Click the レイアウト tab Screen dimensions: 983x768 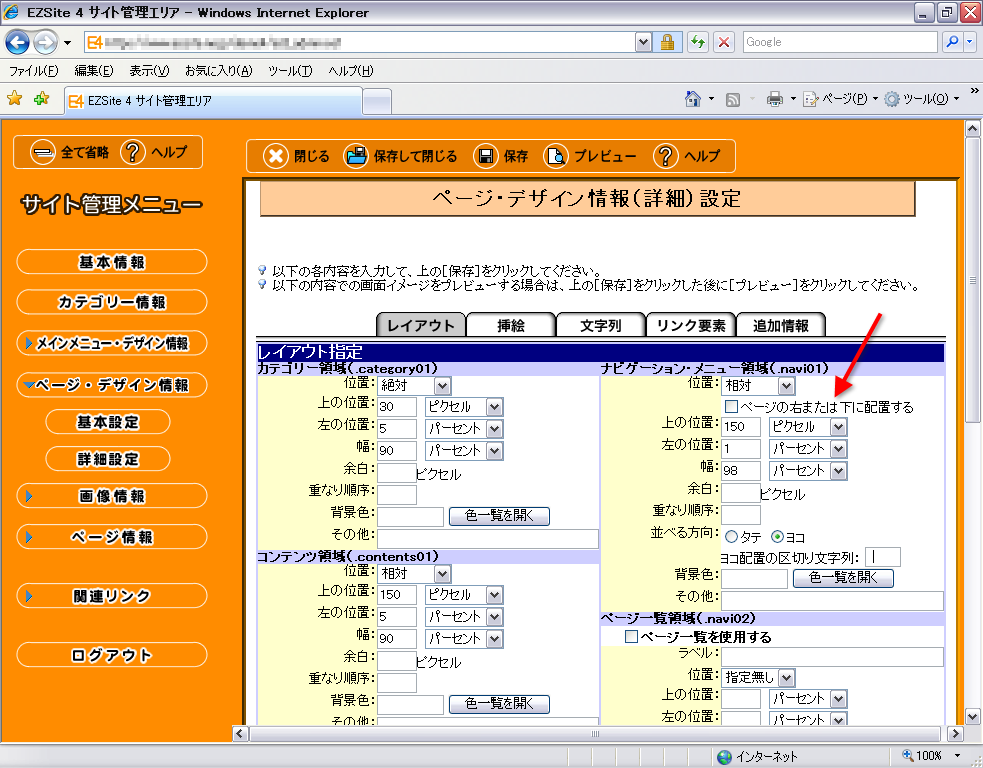[421, 325]
